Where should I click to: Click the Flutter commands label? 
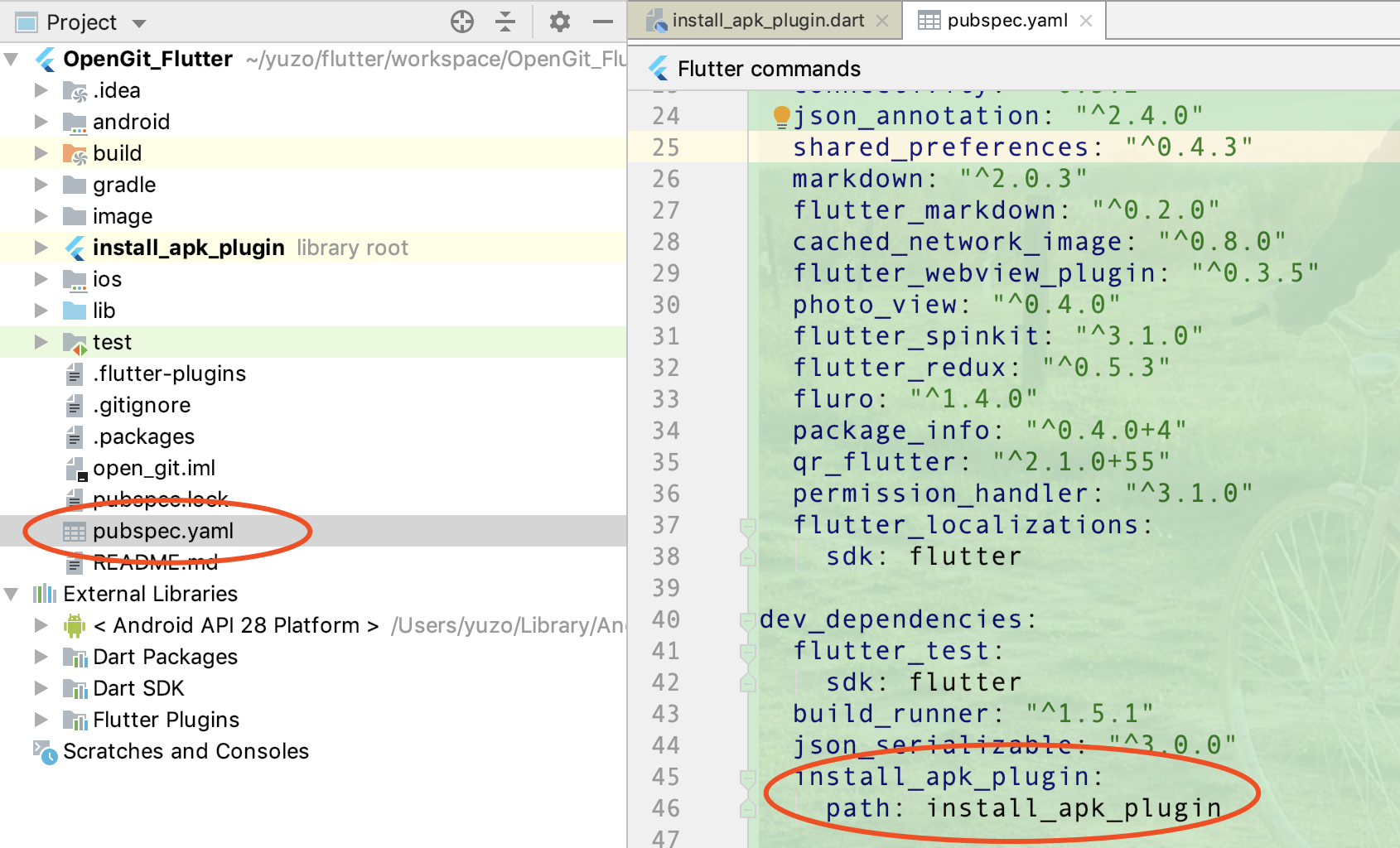point(769,69)
